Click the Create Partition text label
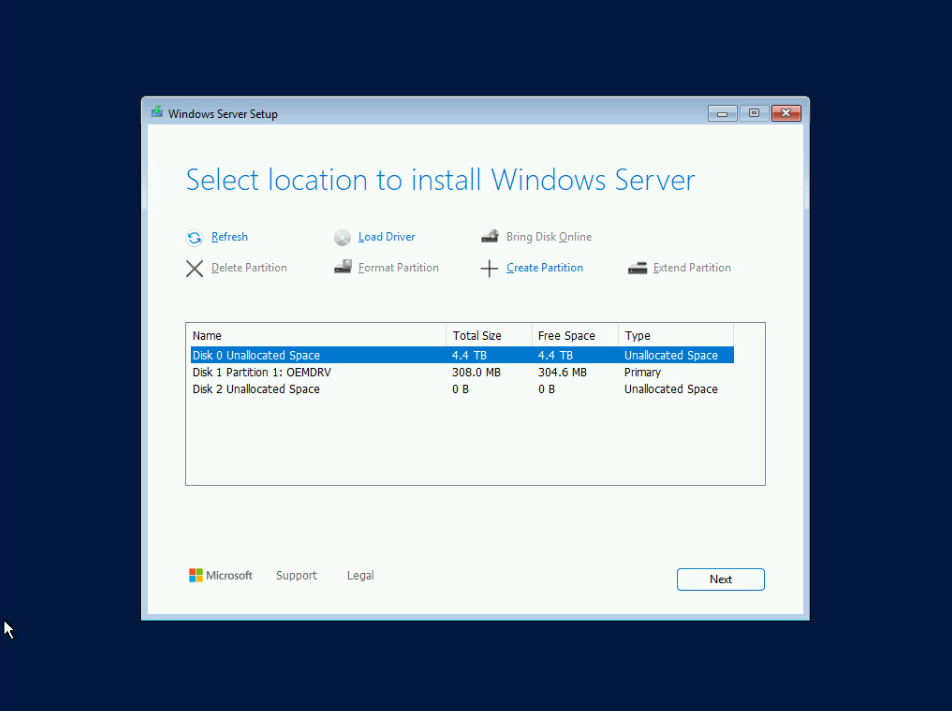The image size is (952, 711). (x=545, y=268)
